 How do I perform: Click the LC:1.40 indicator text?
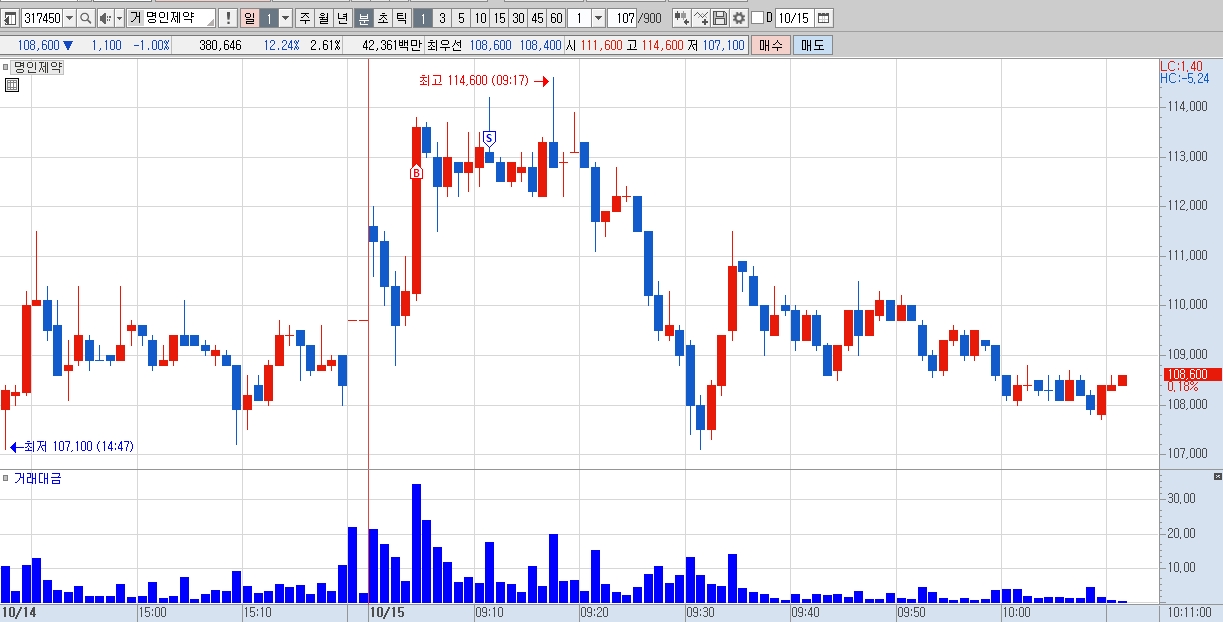[x=1181, y=66]
